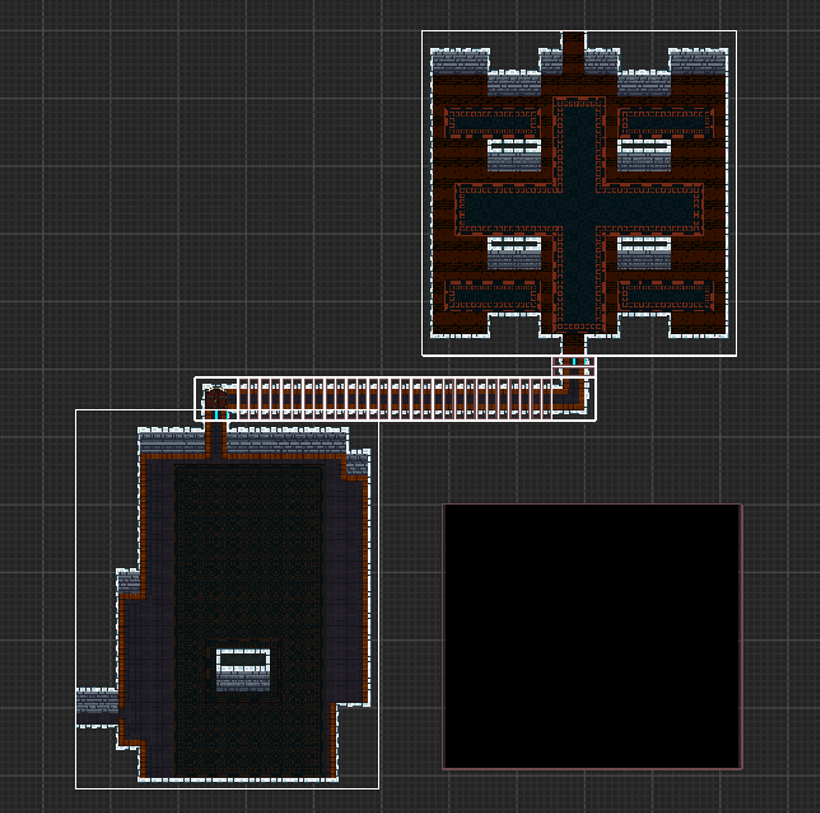Select the lower-right rectangular pit in the cross room

666,293
